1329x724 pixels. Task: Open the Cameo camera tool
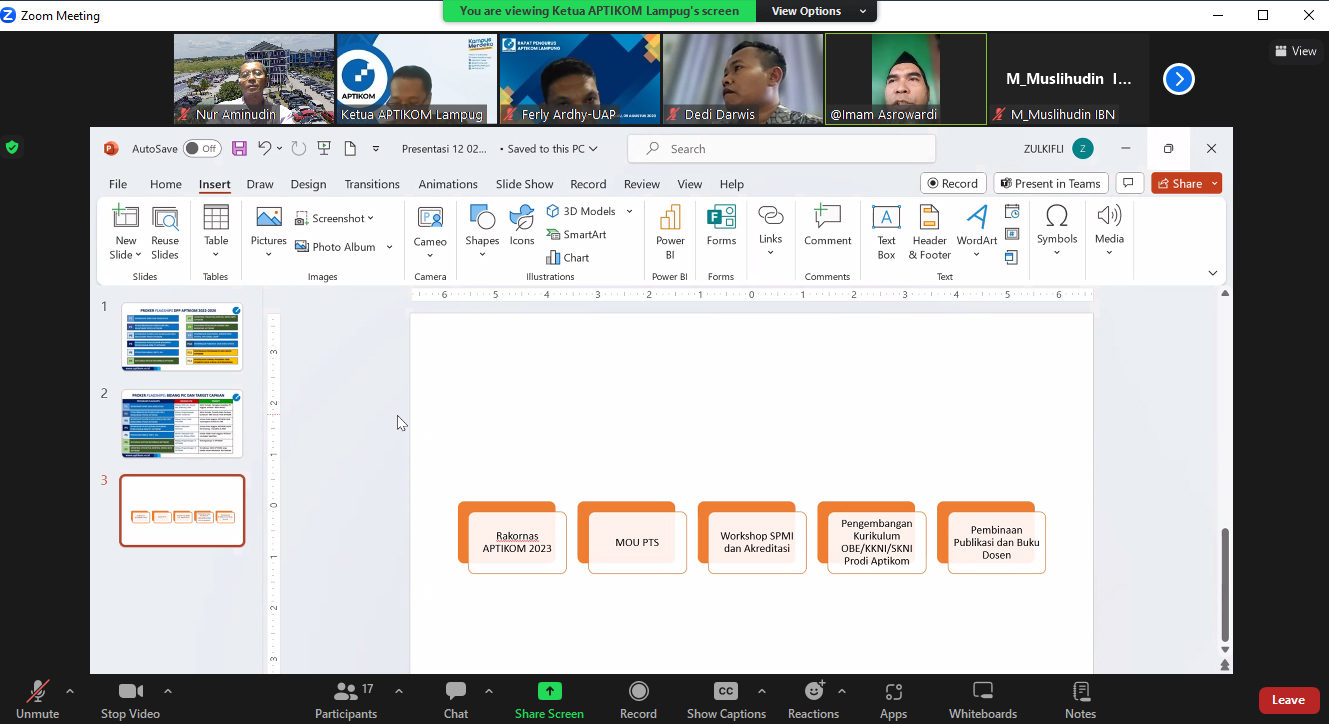pyautogui.click(x=430, y=225)
